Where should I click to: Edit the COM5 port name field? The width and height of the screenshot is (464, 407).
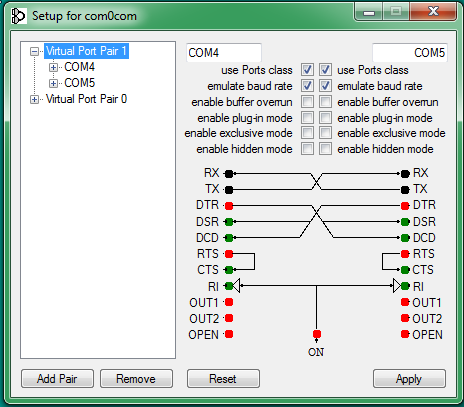pyautogui.click(x=410, y=53)
